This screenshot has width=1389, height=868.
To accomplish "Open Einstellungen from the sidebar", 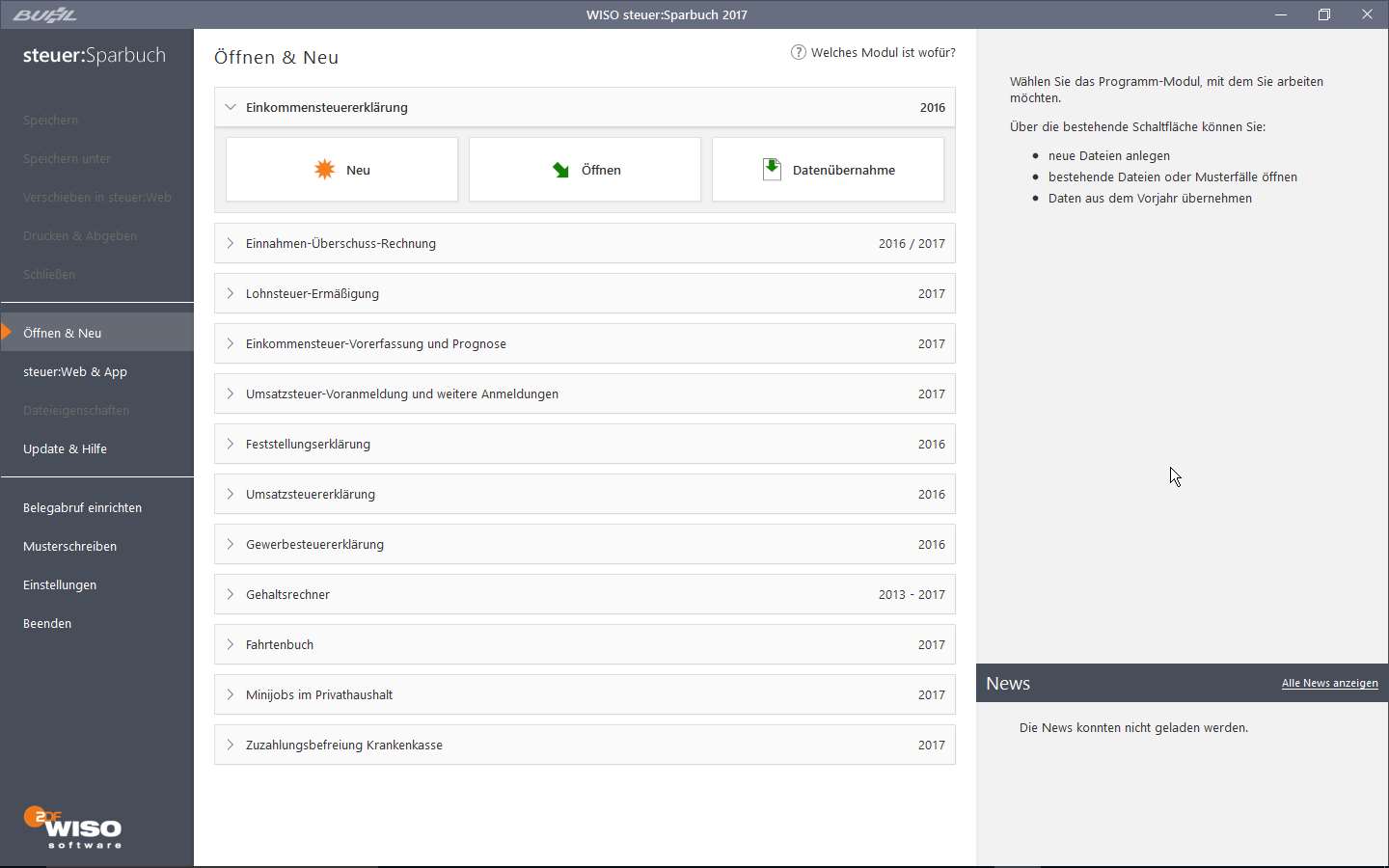I will point(60,585).
